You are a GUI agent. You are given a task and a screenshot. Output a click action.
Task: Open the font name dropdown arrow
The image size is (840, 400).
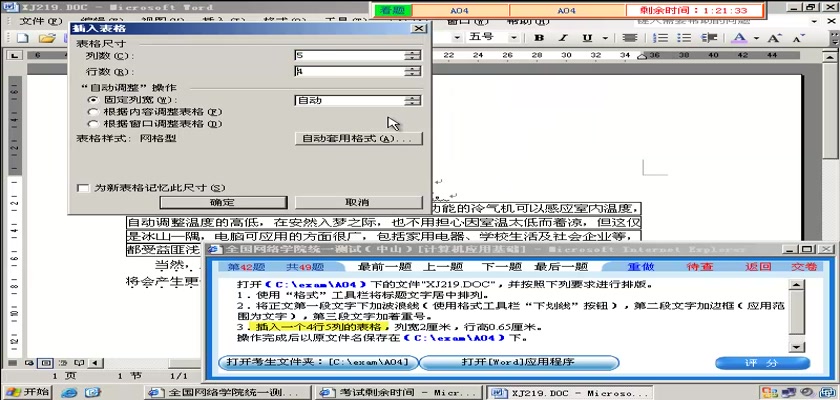click(x=457, y=38)
